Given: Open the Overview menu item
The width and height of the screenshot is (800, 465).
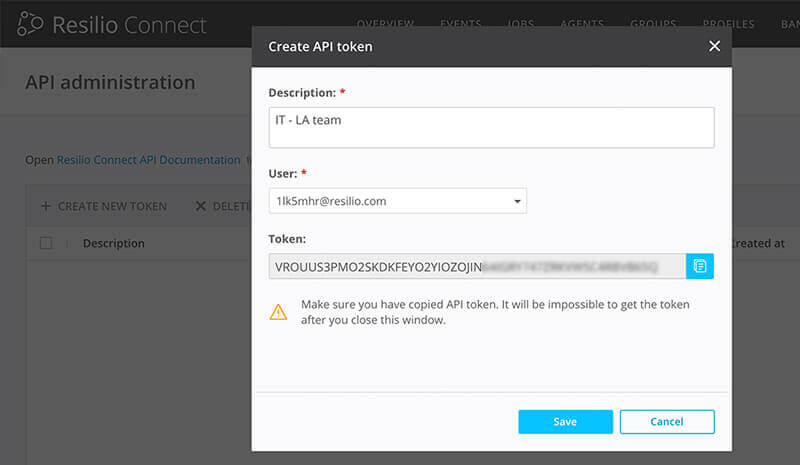Looking at the screenshot, I should coord(385,24).
